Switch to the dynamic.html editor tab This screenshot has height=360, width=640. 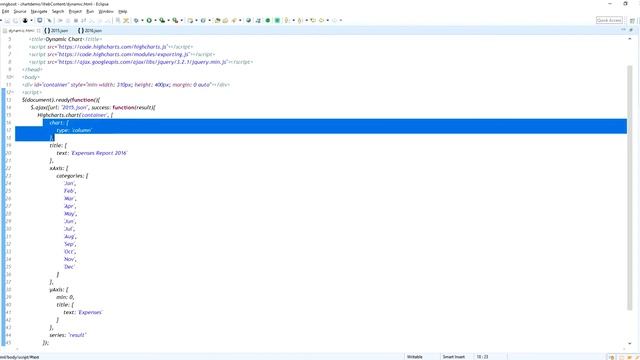tap(21, 31)
